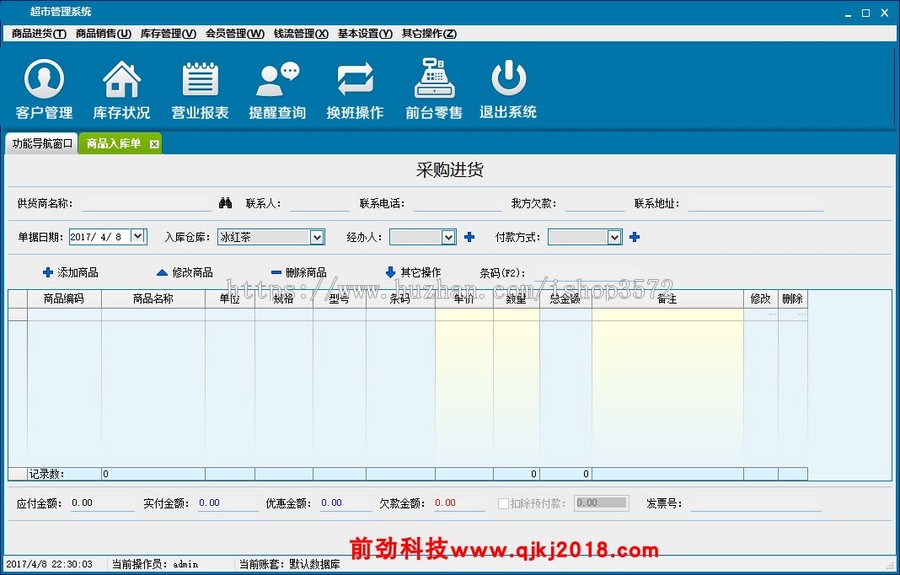Open 商品销售(U) menu
Screen dimensions: 900x575
tap(103, 34)
